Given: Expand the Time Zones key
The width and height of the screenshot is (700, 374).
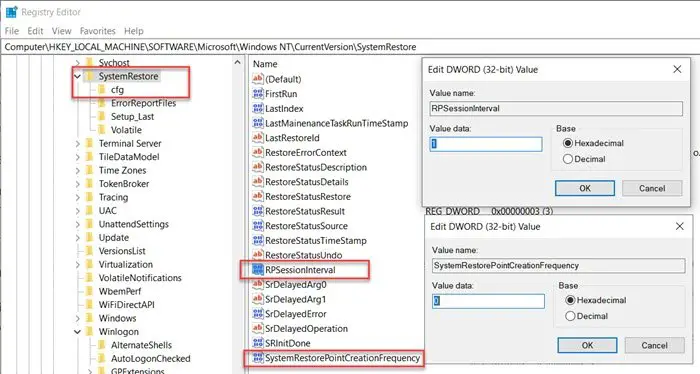Looking at the screenshot, I should tap(77, 170).
